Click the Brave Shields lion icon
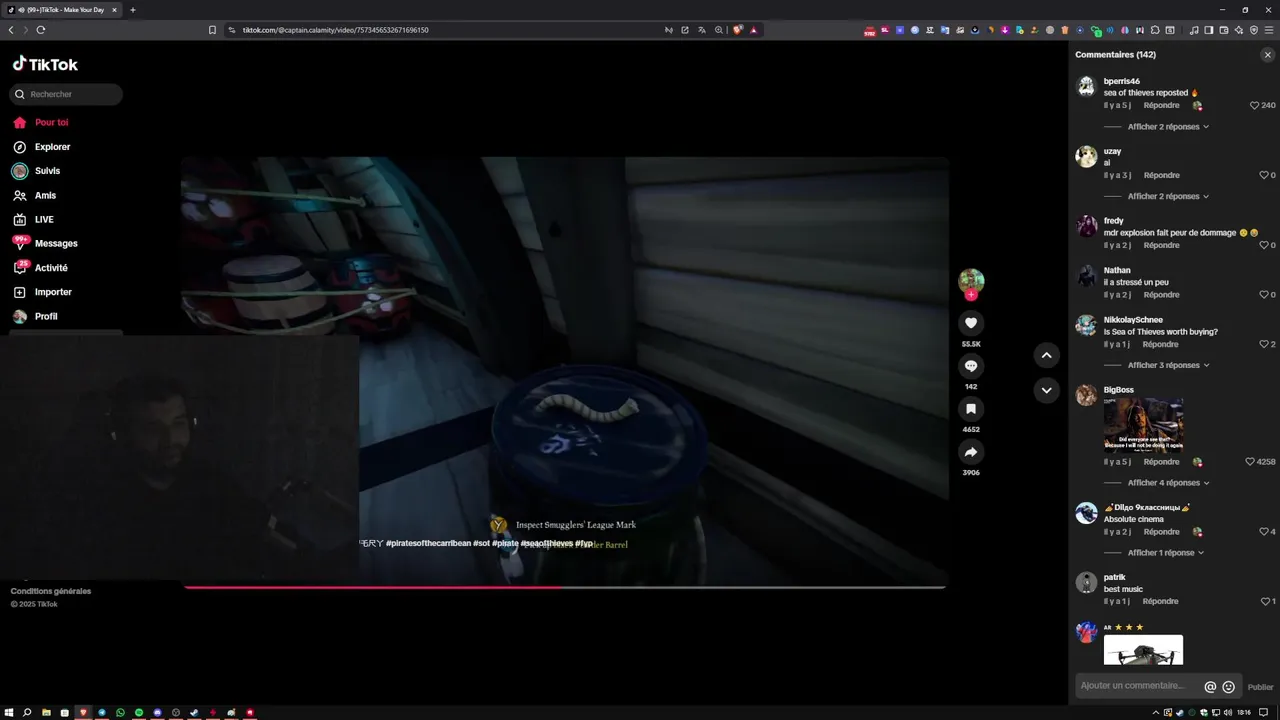This screenshot has width=1280, height=720. click(738, 30)
